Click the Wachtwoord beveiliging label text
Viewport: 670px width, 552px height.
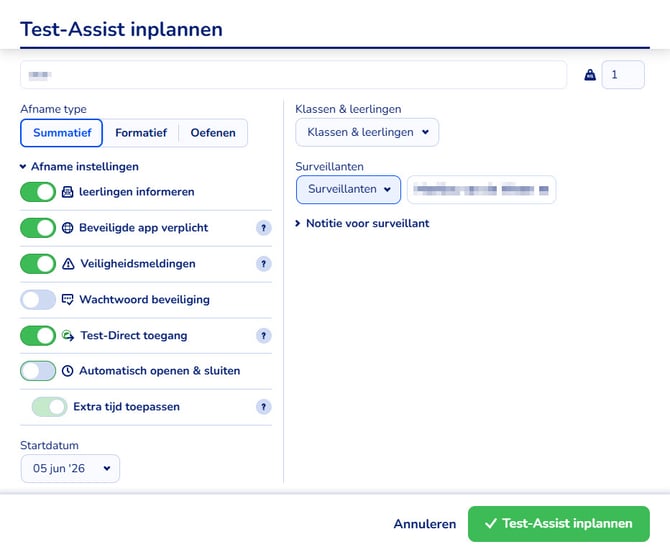[x=144, y=299]
